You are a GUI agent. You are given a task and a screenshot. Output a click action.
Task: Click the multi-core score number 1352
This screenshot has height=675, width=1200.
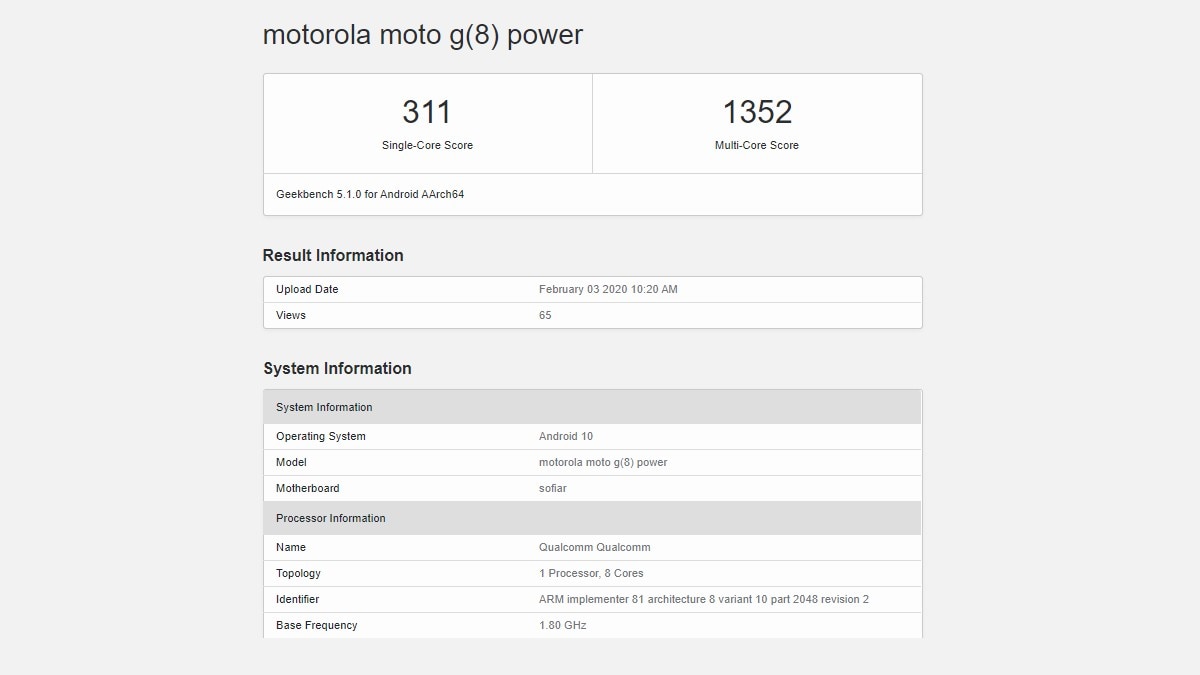pos(757,112)
